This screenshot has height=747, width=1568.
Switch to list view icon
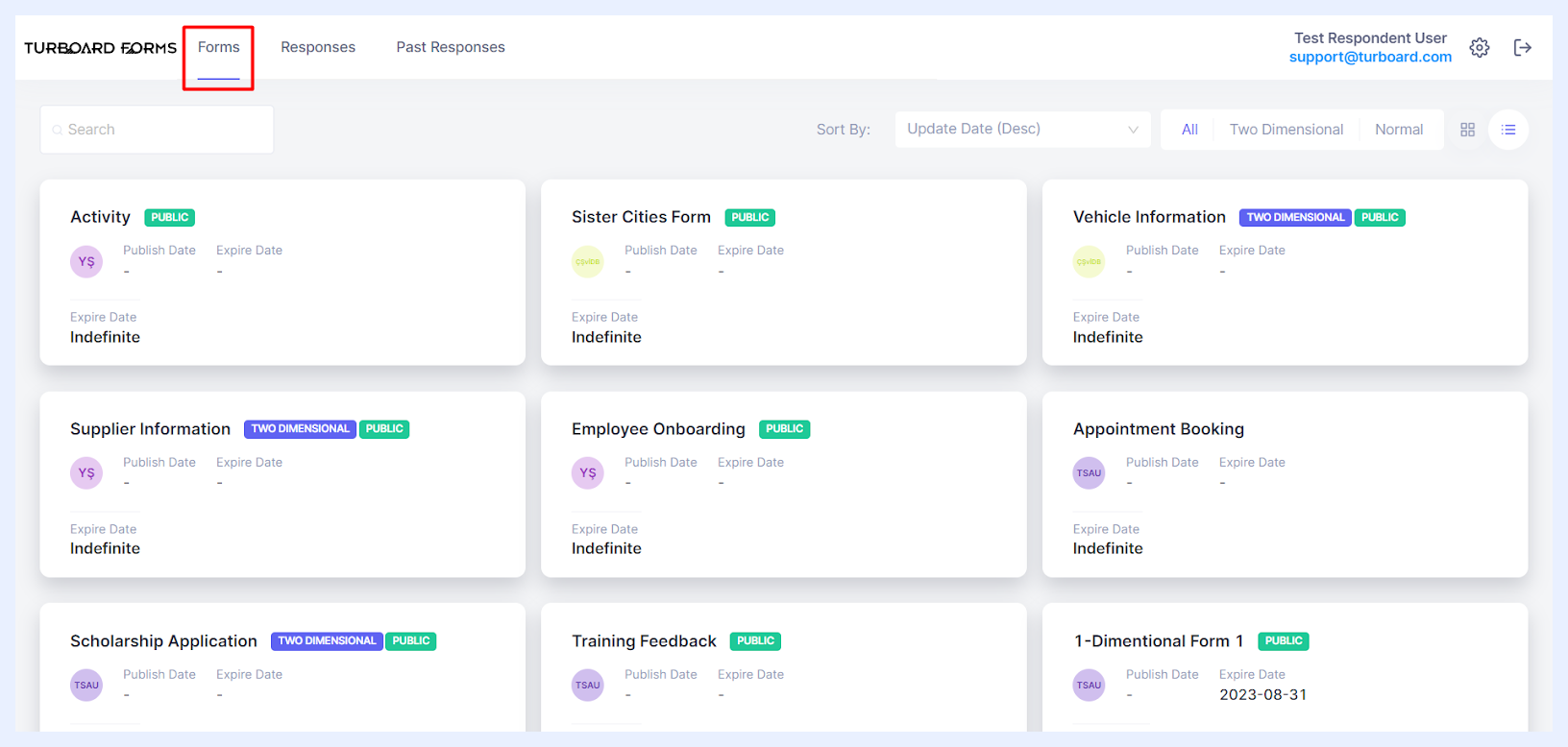tap(1508, 130)
